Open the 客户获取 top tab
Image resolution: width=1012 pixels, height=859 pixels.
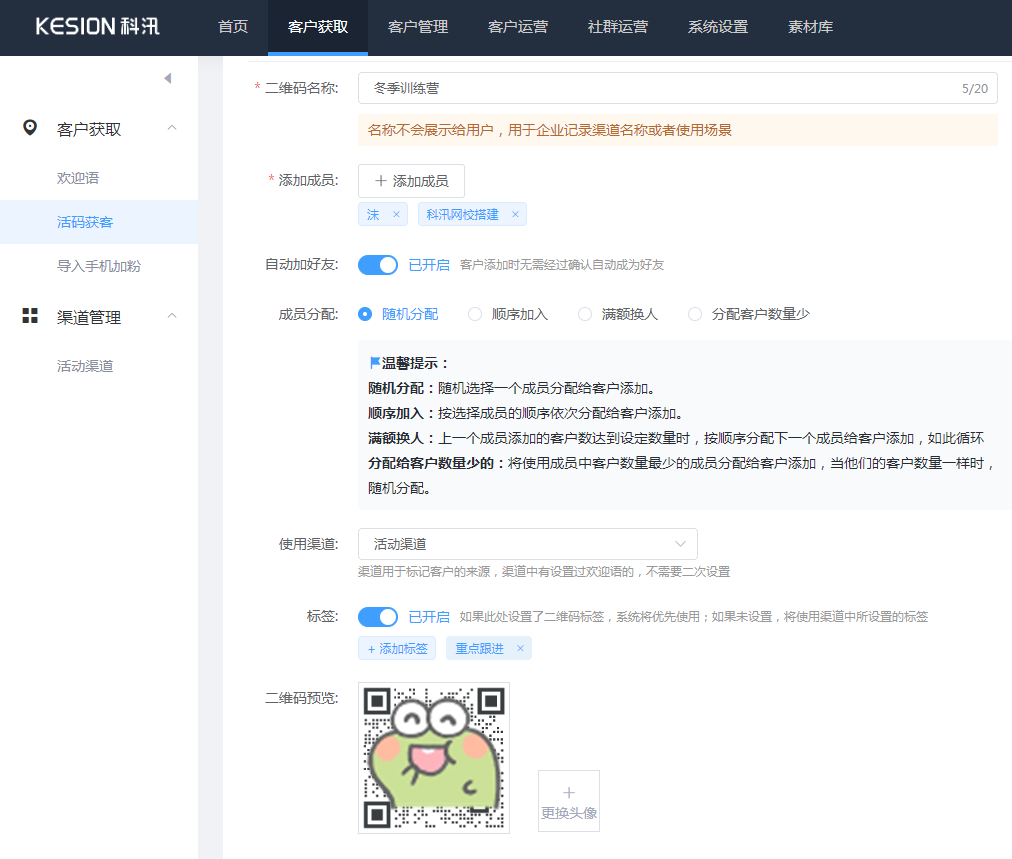318,26
